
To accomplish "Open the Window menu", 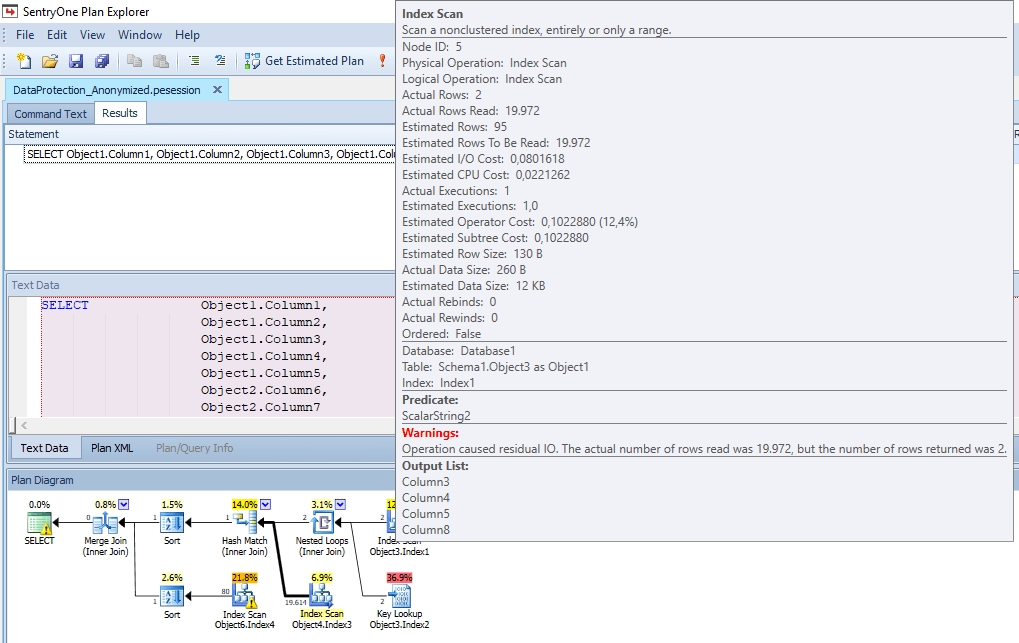I will [140, 35].
